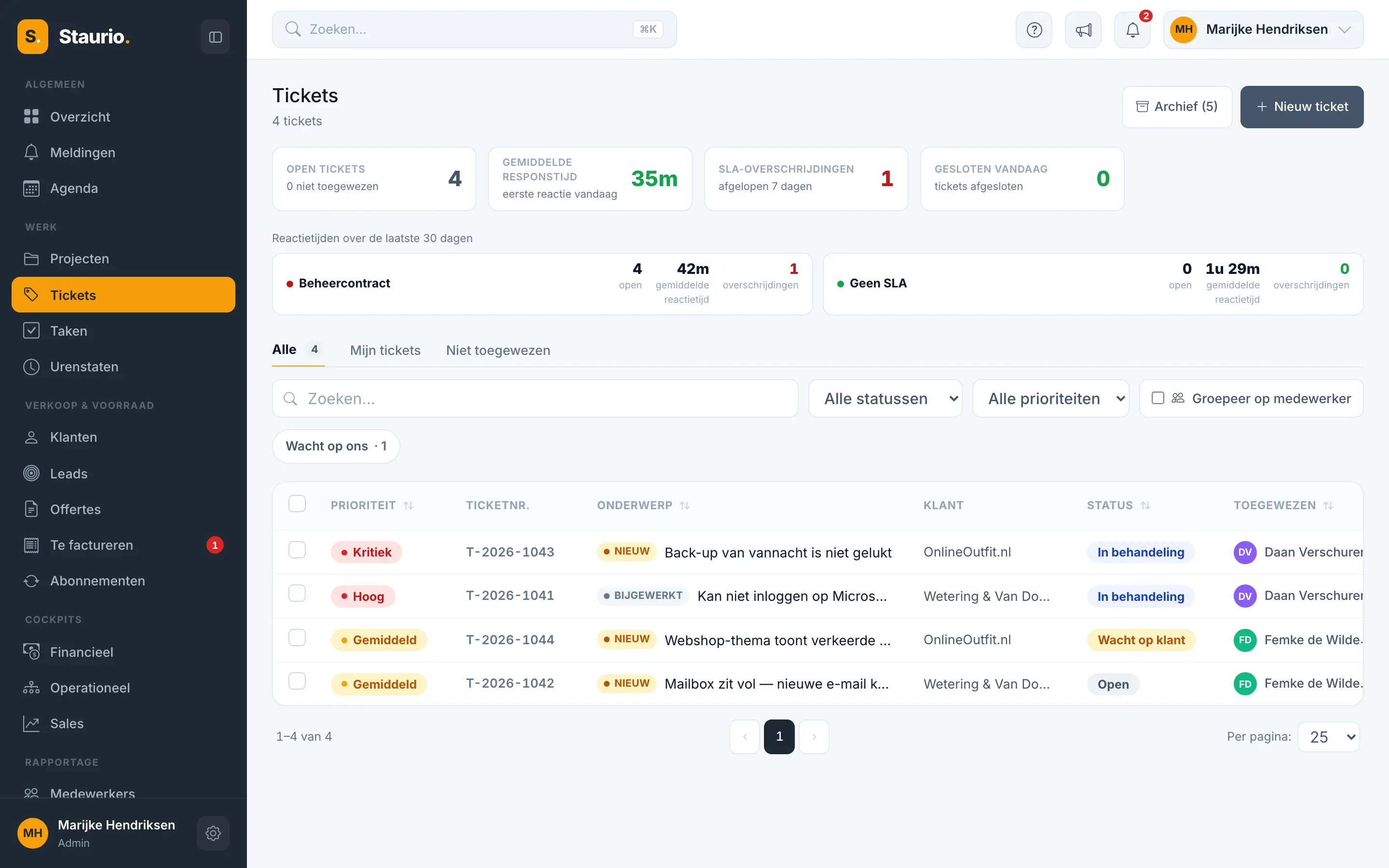Expand the Marijke Hendriksen user menu at top
Viewport: 1389px width, 868px height.
coord(1263,30)
